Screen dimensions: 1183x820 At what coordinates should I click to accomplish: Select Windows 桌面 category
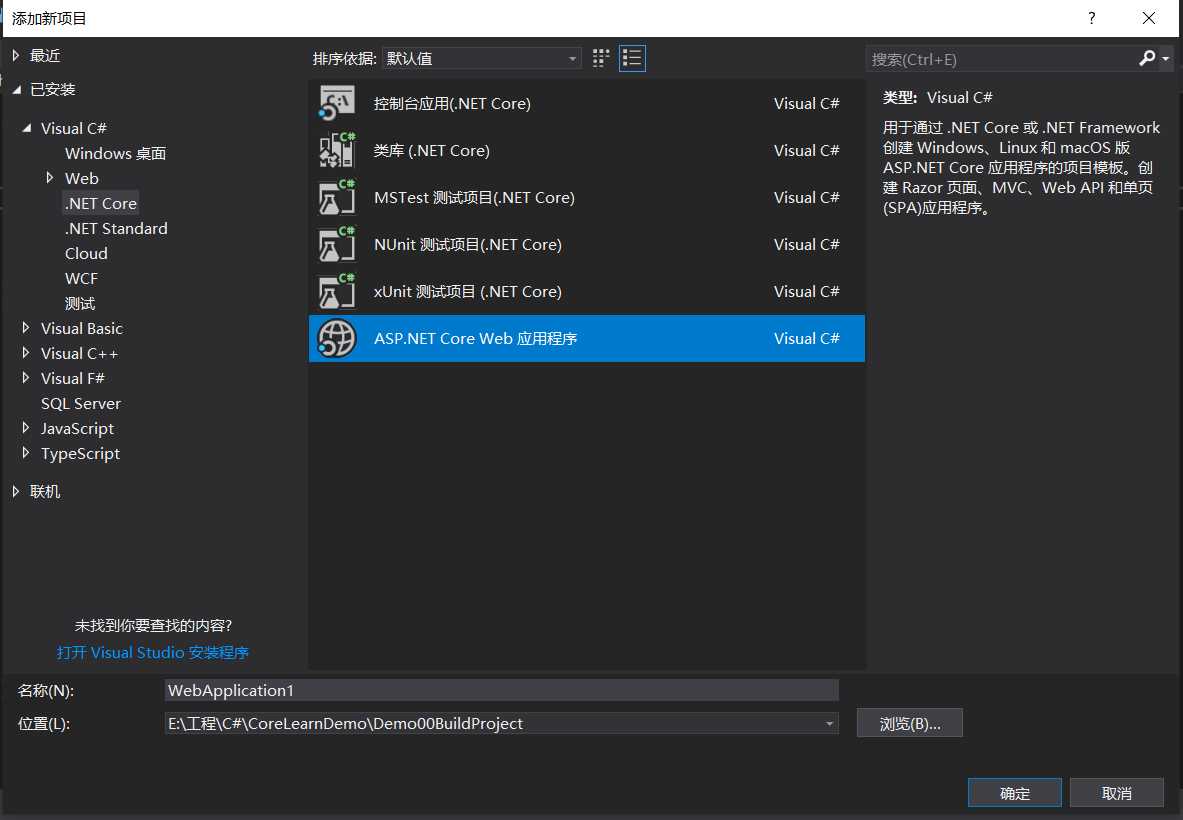click(115, 153)
